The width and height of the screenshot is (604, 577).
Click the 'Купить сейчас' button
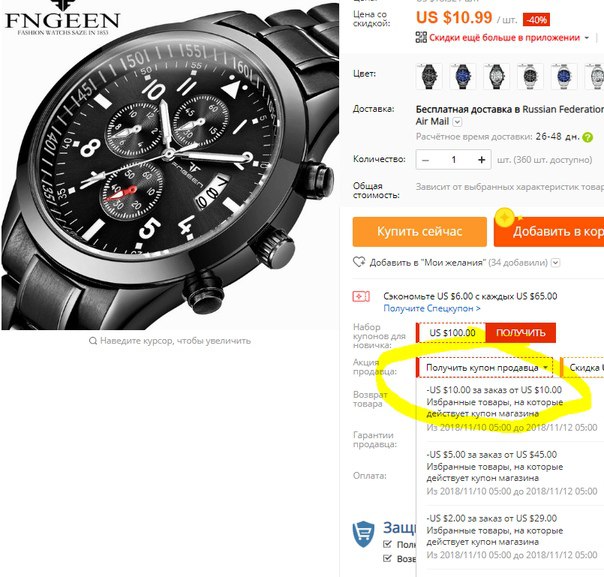point(419,231)
